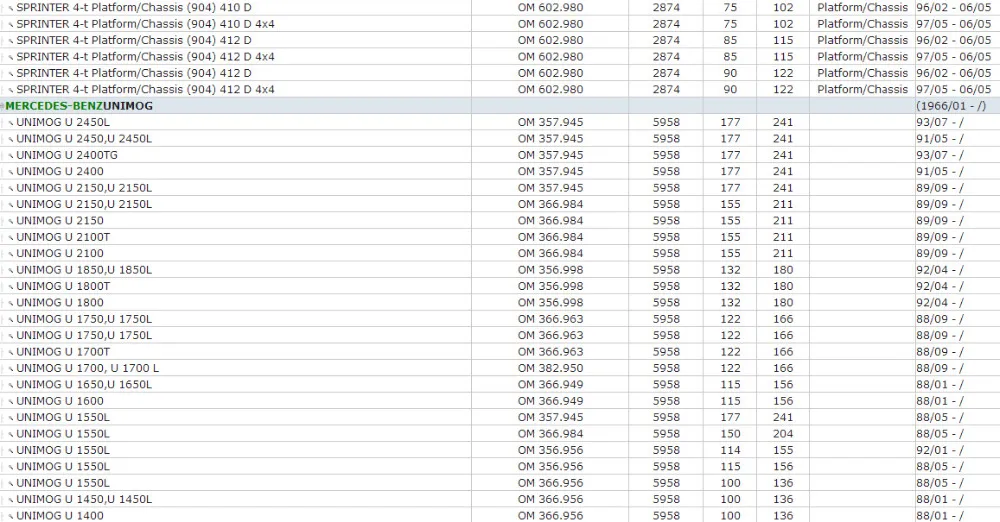Click Platform/Chassis body type in 410 D 4x4 row
1000x522 pixels.
point(862,24)
